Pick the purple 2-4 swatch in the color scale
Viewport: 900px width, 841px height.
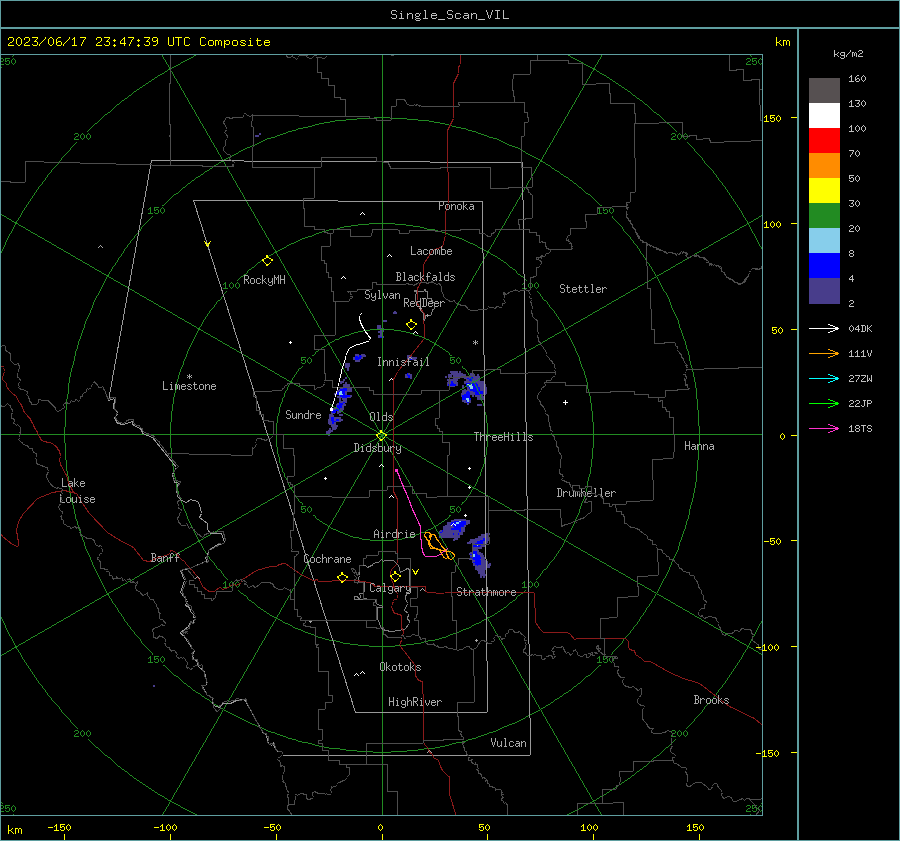[x=824, y=290]
